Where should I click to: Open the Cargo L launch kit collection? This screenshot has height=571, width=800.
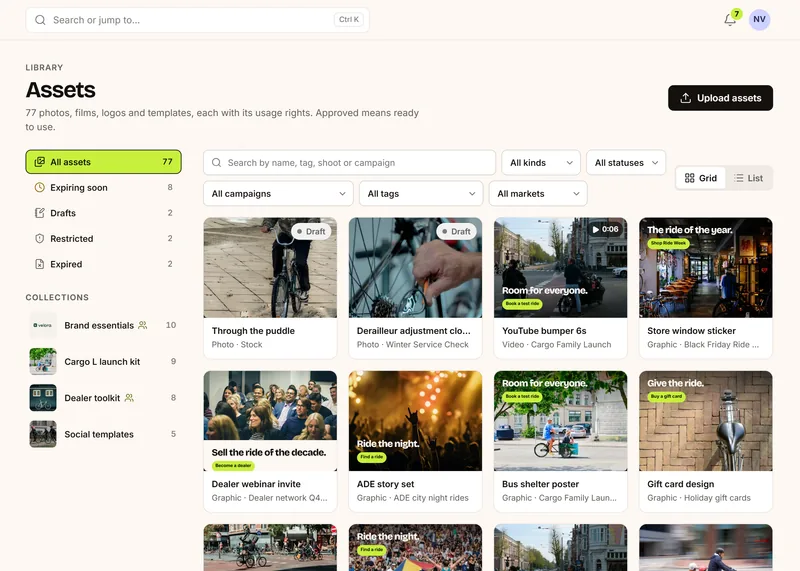(104, 361)
